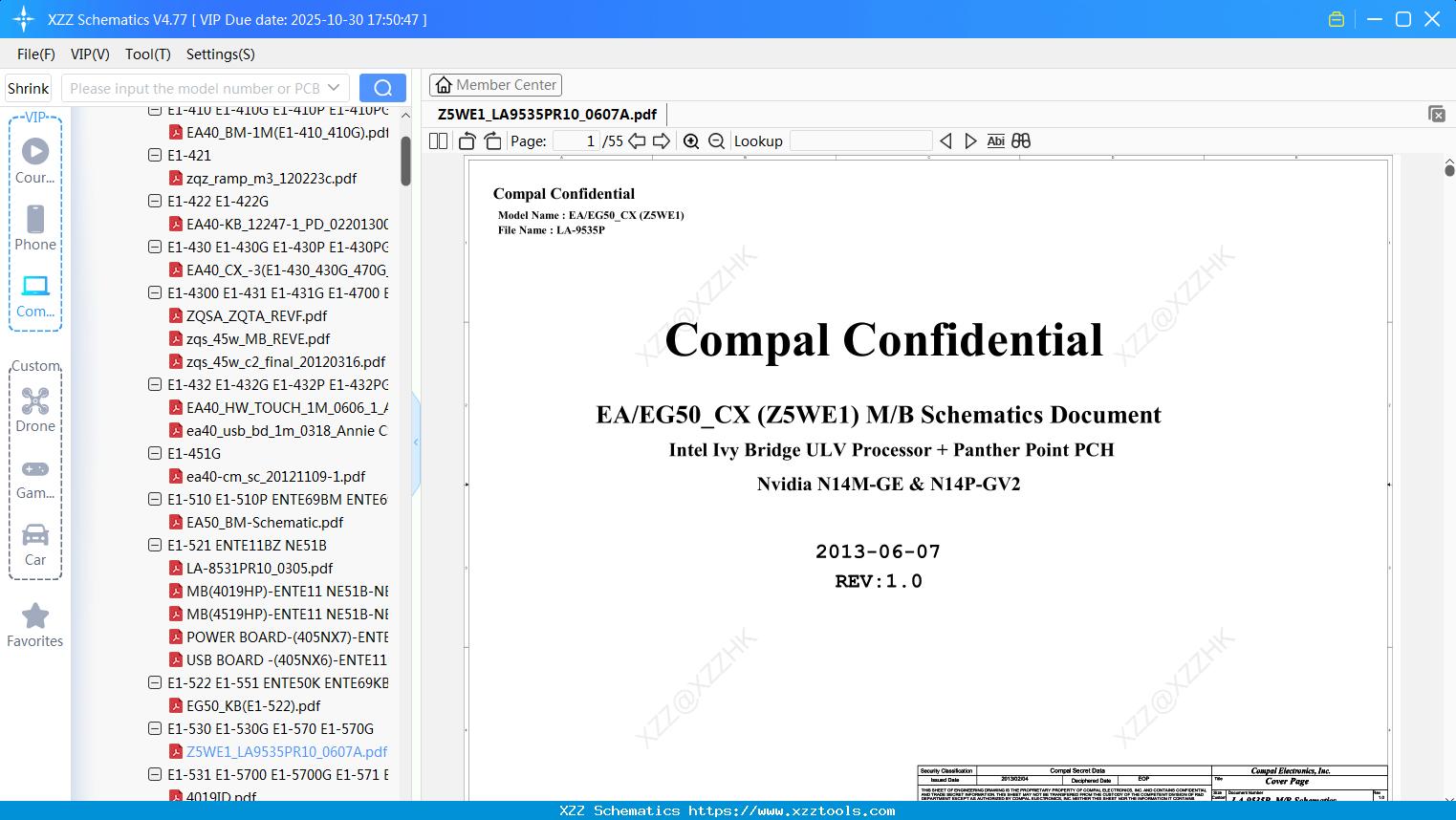Screen dimensions: 1456x820
Task: Jump to next lookup result
Action: 970,141
